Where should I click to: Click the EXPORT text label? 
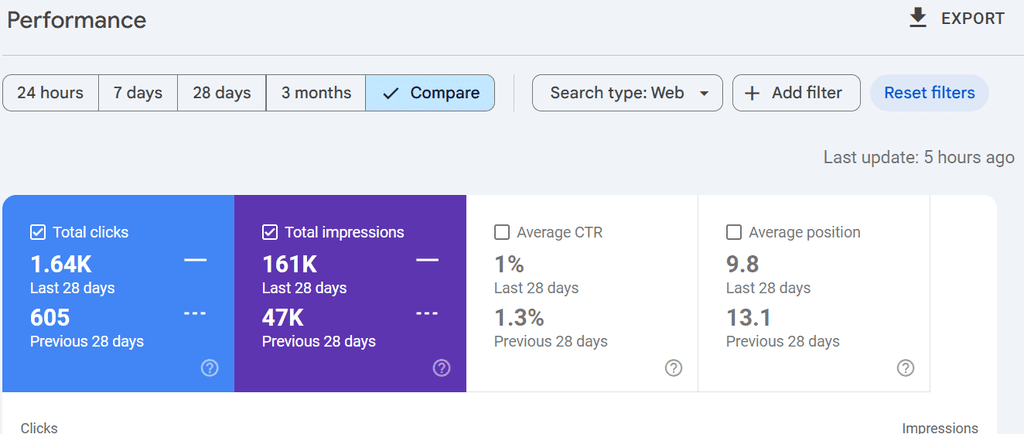coord(972,18)
